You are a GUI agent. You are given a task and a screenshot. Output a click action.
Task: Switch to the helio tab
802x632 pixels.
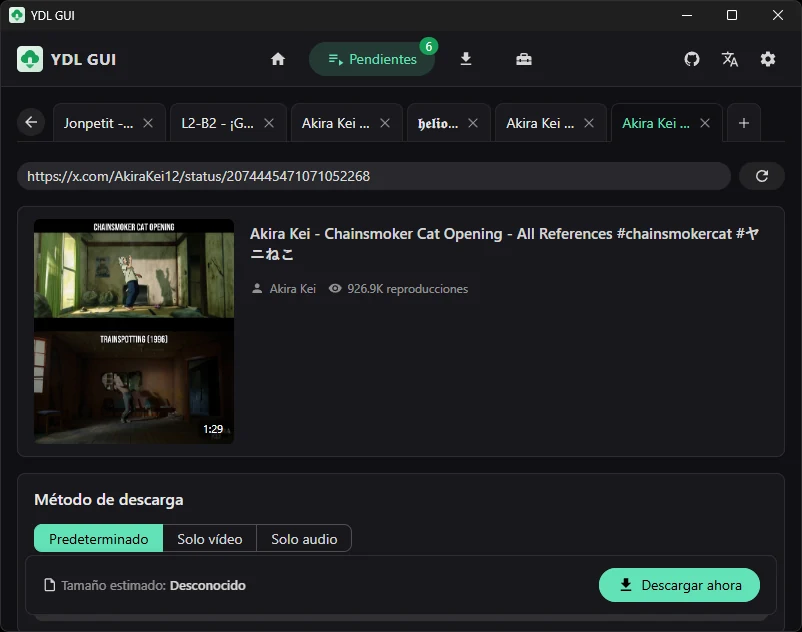[438, 123]
